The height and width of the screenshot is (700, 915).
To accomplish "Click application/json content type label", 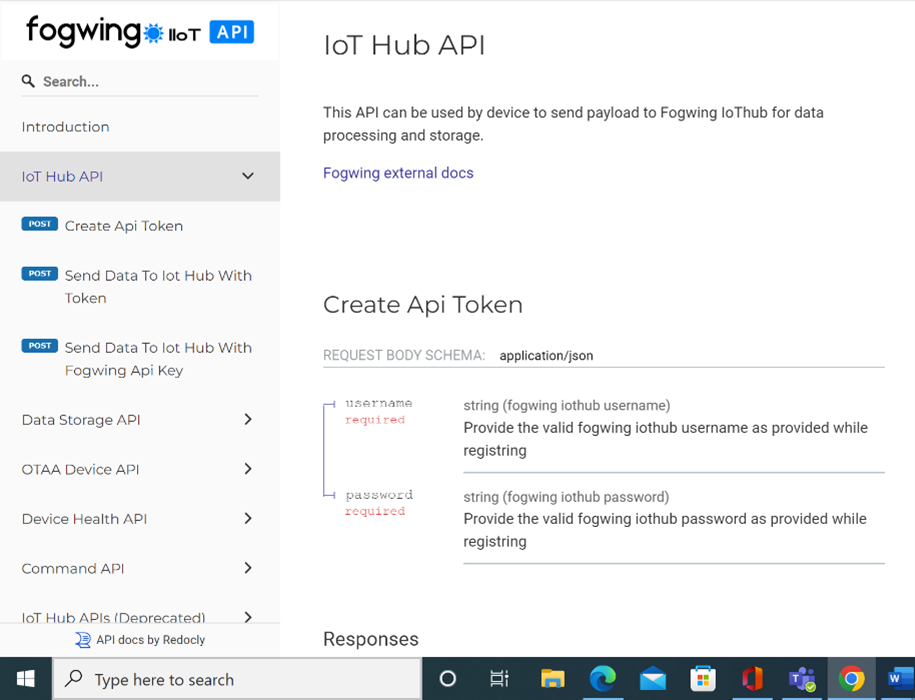I will click(x=546, y=356).
